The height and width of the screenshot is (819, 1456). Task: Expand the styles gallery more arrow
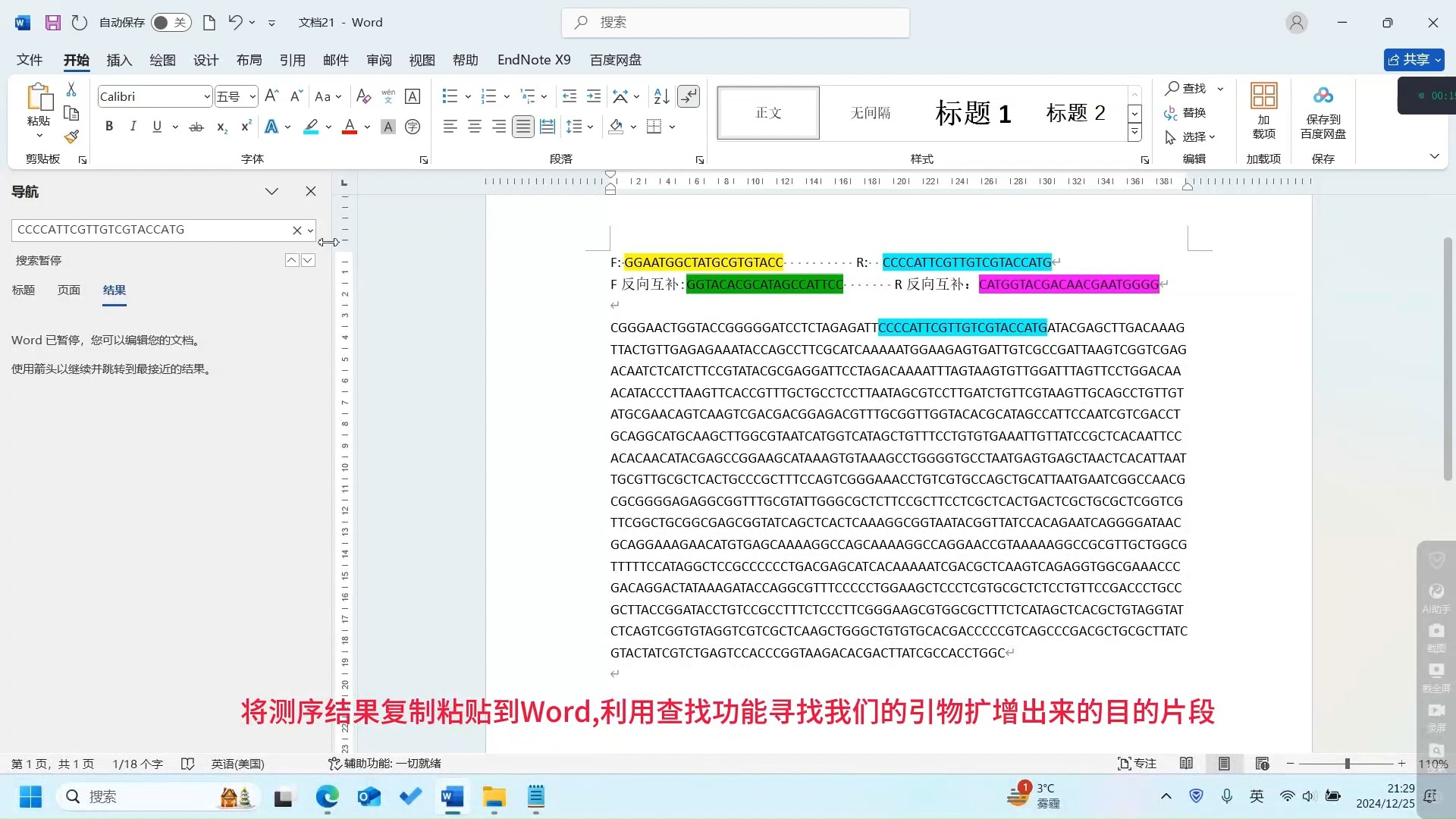1134,133
